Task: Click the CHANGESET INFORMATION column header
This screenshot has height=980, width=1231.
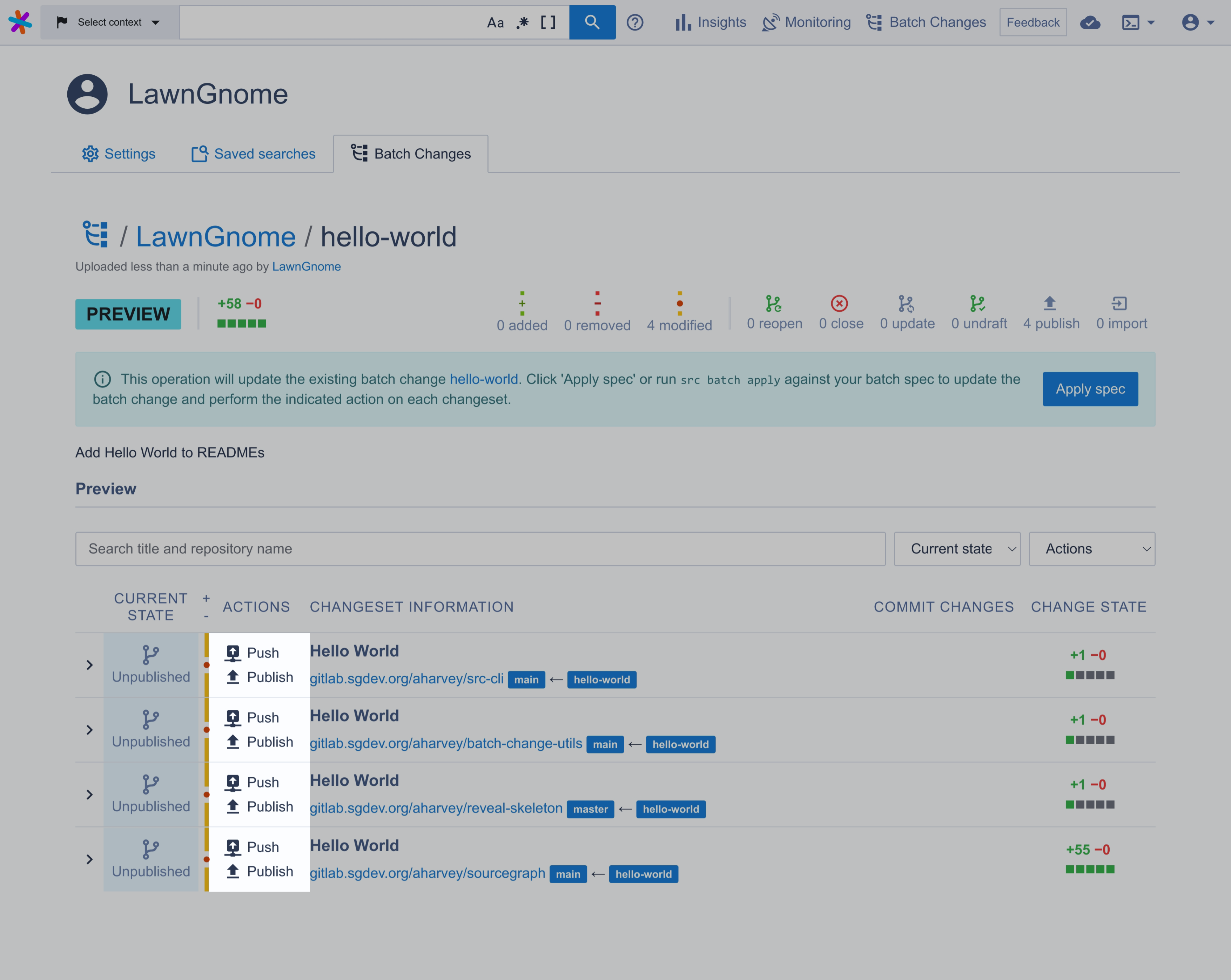Action: point(412,607)
